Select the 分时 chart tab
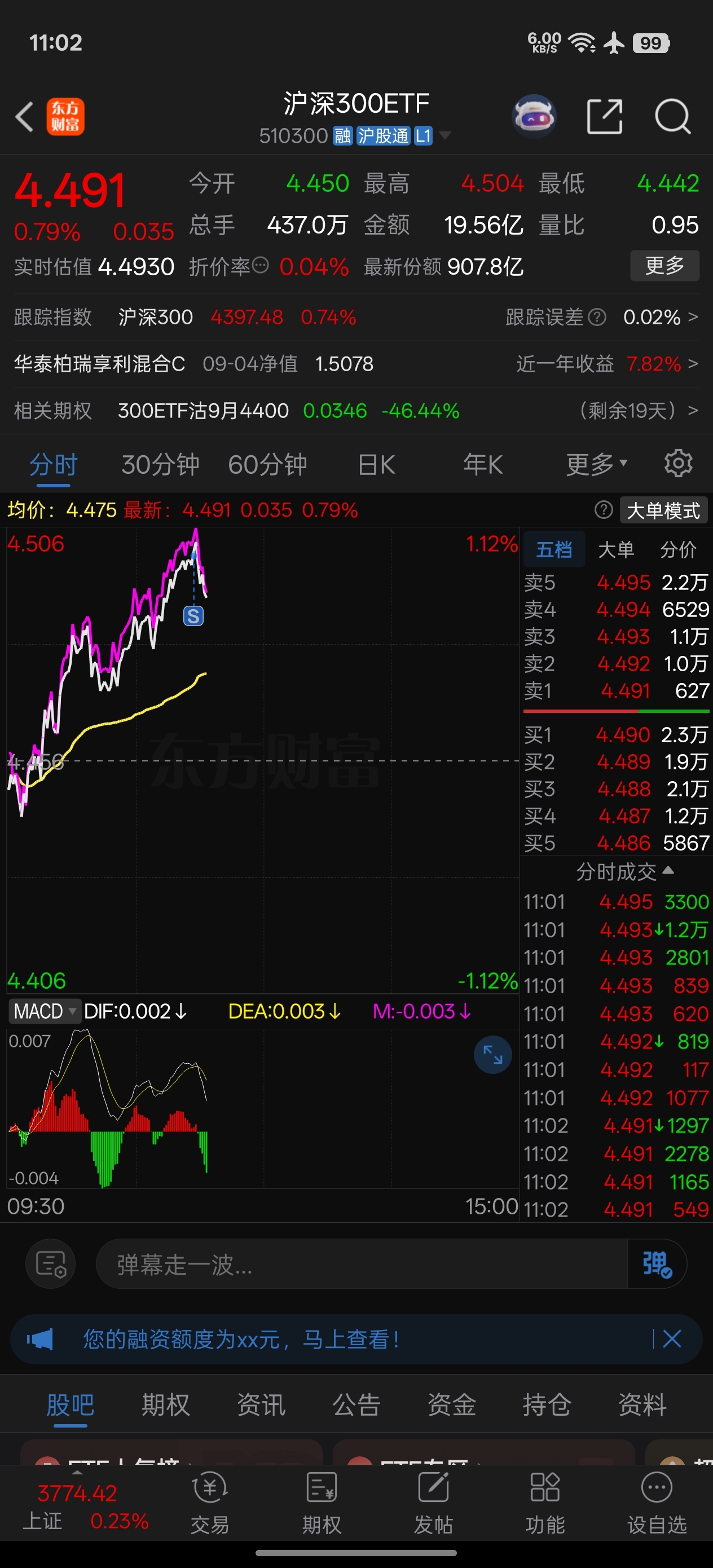The height and width of the screenshot is (1568, 713). [x=54, y=464]
